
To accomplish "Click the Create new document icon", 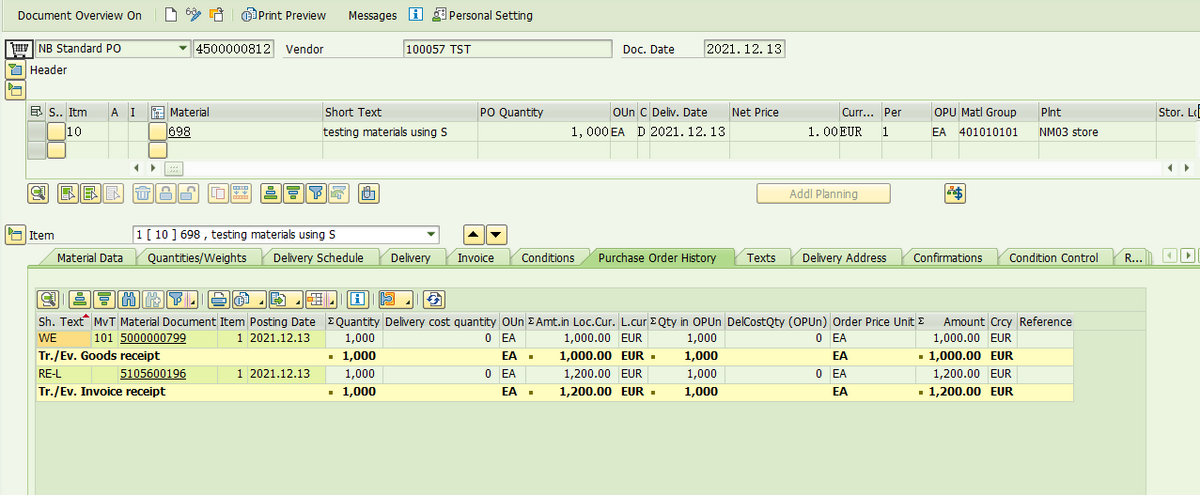I will [x=171, y=15].
